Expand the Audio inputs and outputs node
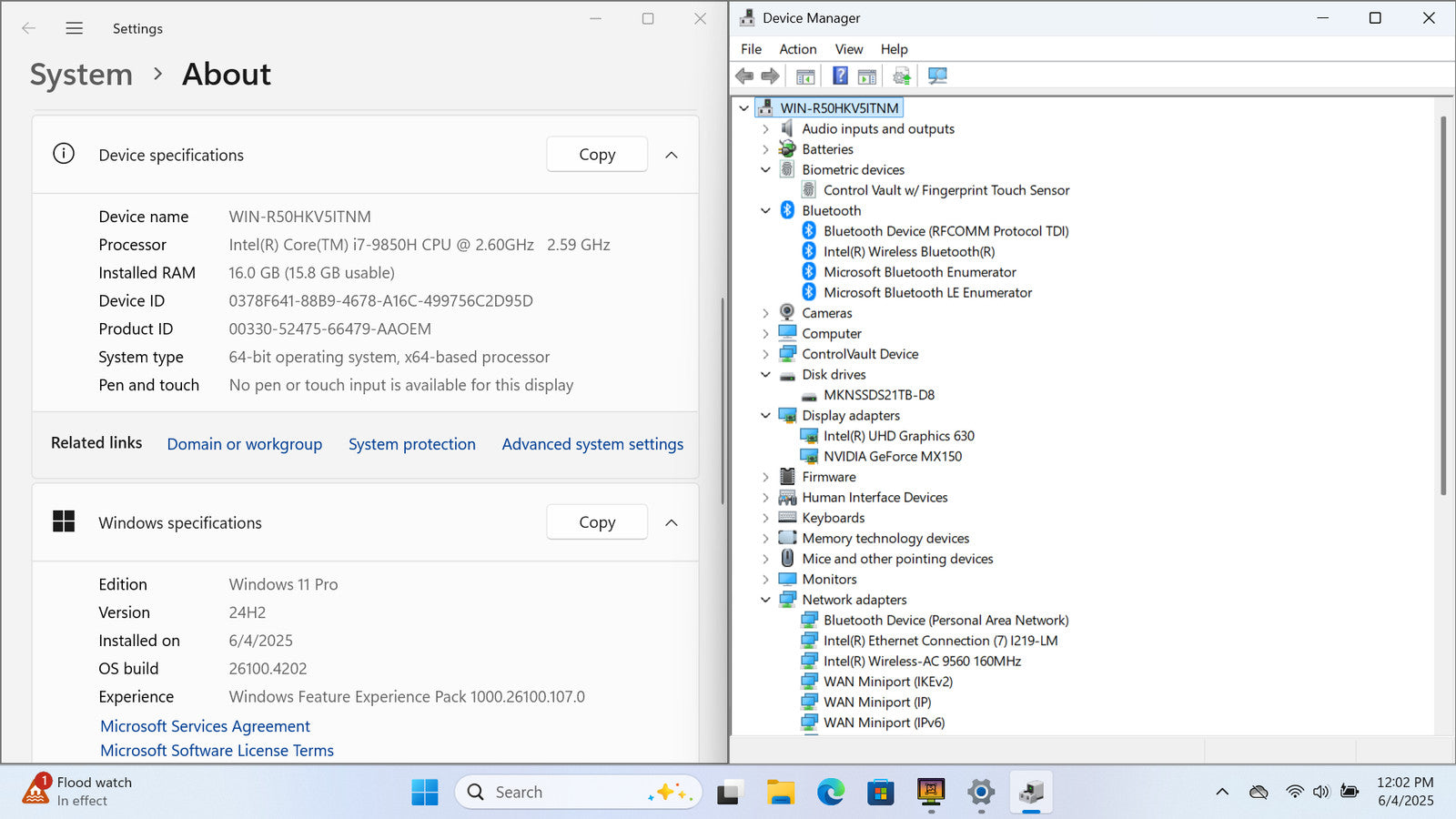 point(765,129)
